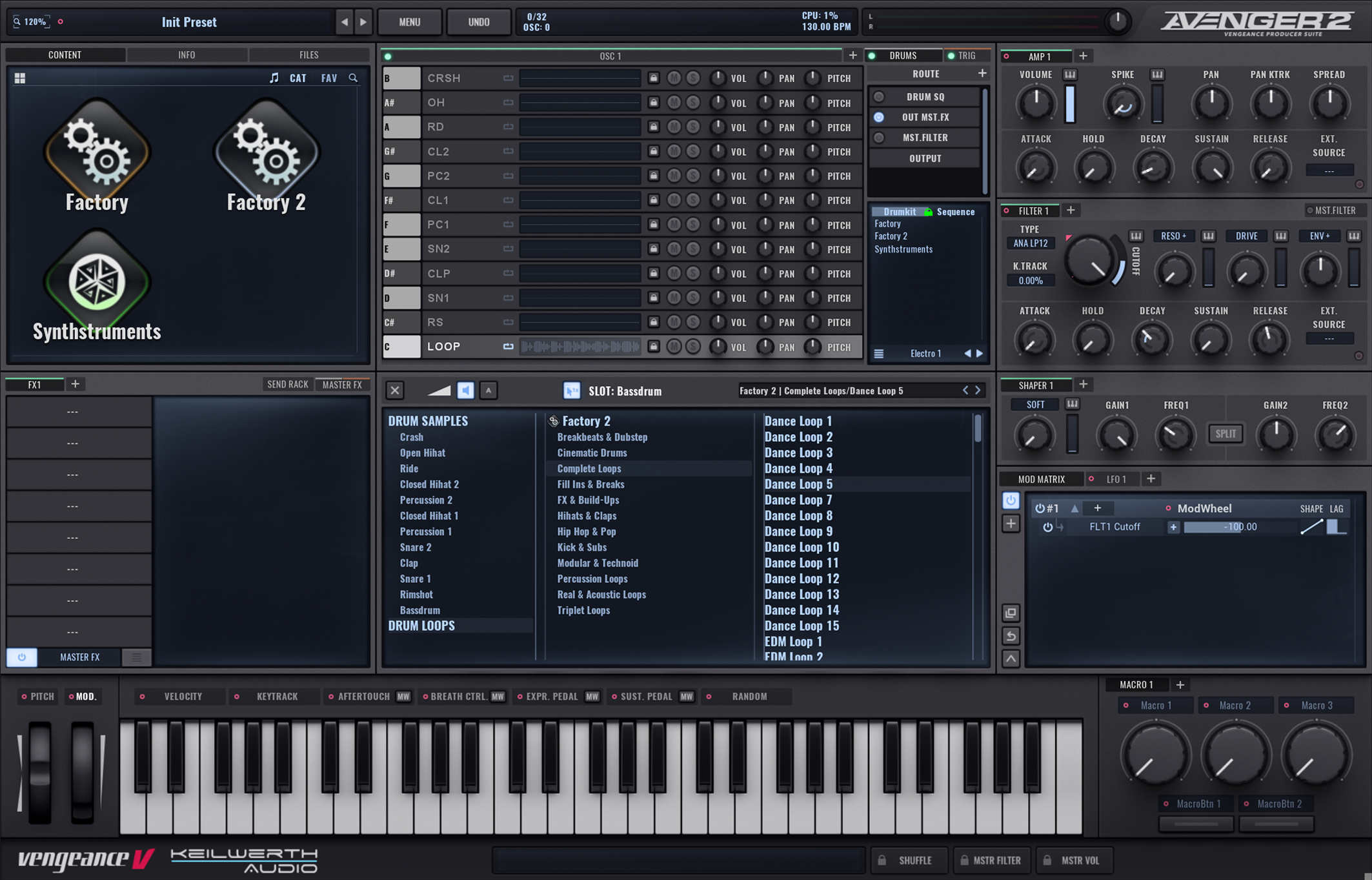Add a mod matrix slot with plus
Screen dimensions: 1372x880
point(1011,524)
